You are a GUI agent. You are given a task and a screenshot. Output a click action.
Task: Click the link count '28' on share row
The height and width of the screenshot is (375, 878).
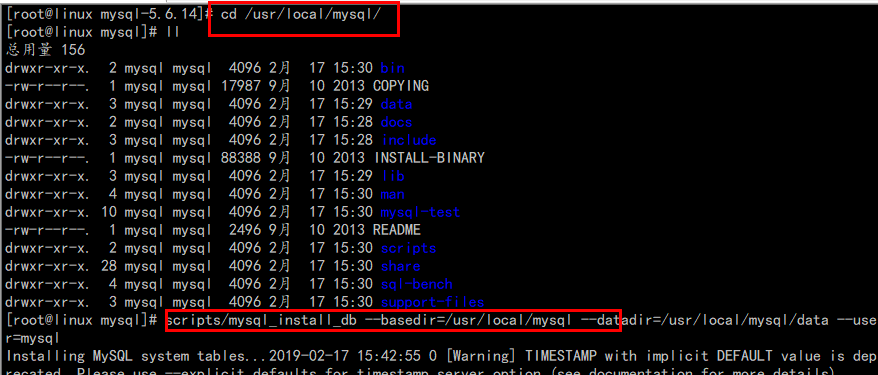point(109,266)
